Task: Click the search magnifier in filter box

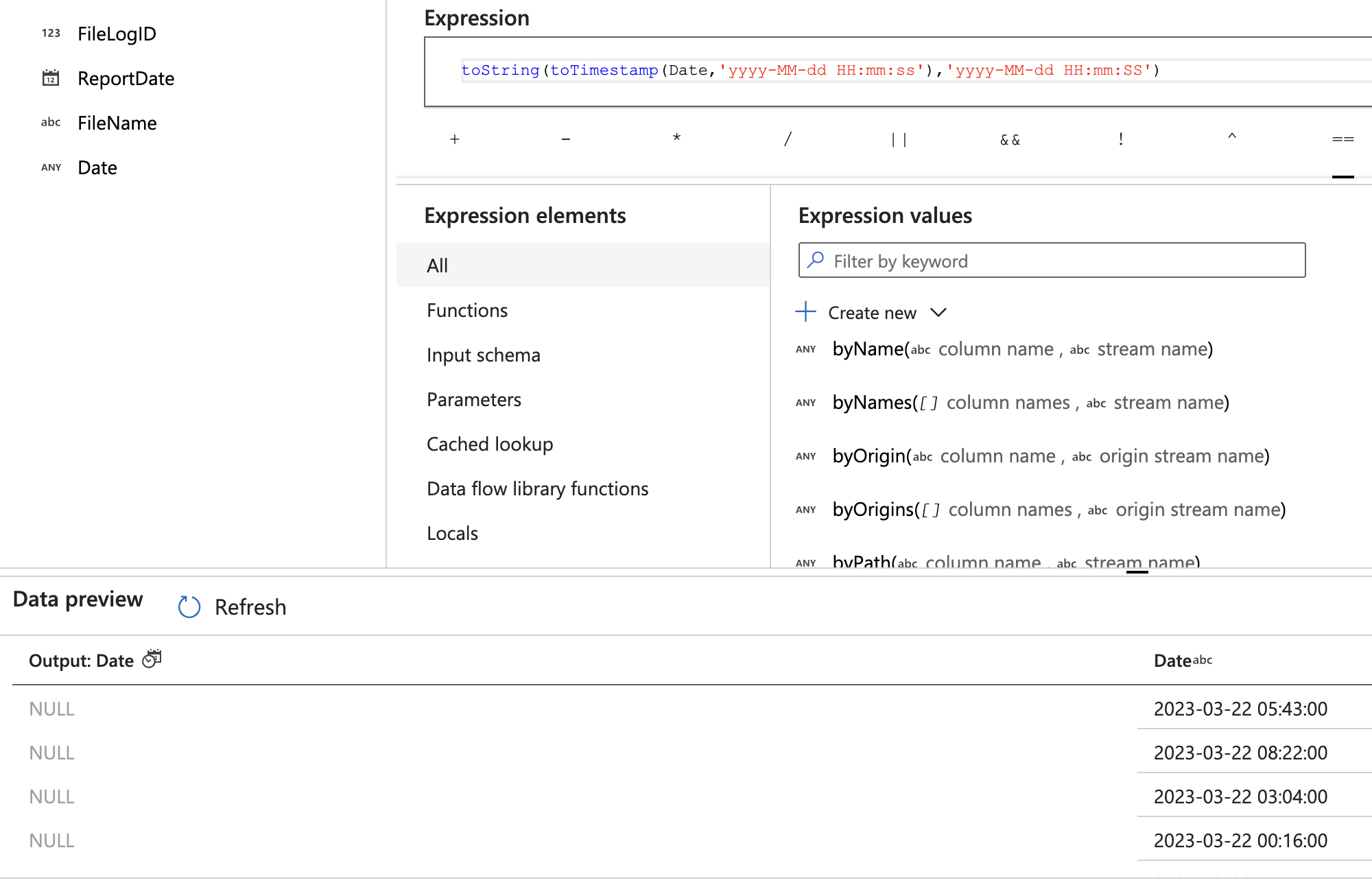Action: click(816, 261)
